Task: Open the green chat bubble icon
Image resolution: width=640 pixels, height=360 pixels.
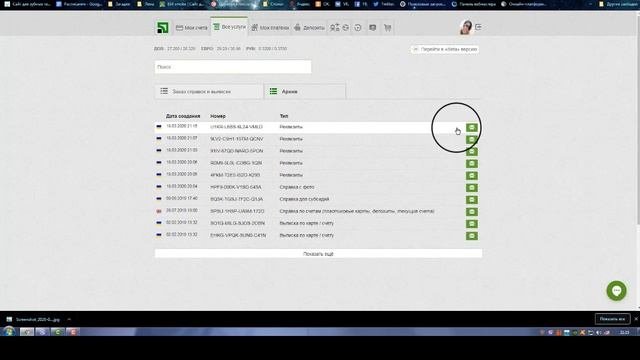Action: tap(616, 291)
